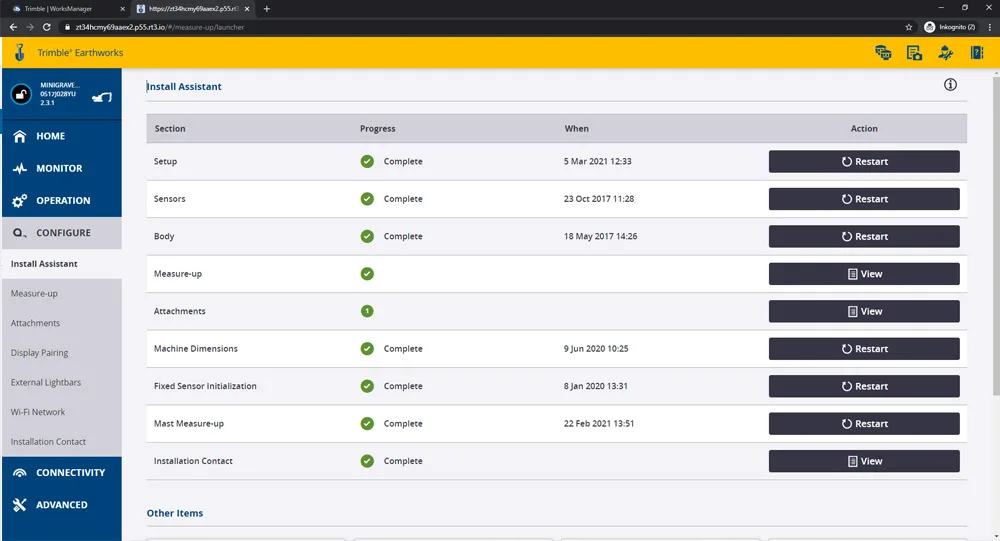
Task: Open the Chrome three-dot menu
Action: [x=990, y=27]
